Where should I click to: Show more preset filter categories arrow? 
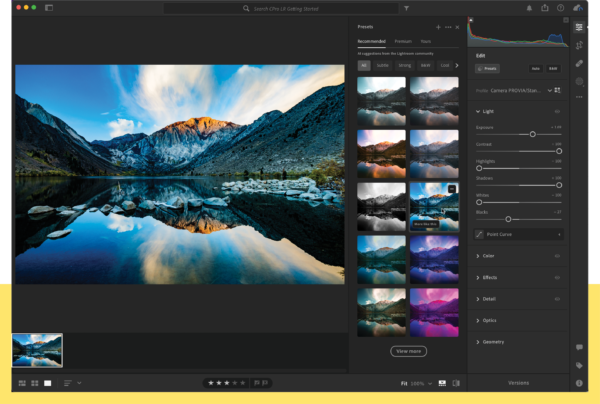457,65
